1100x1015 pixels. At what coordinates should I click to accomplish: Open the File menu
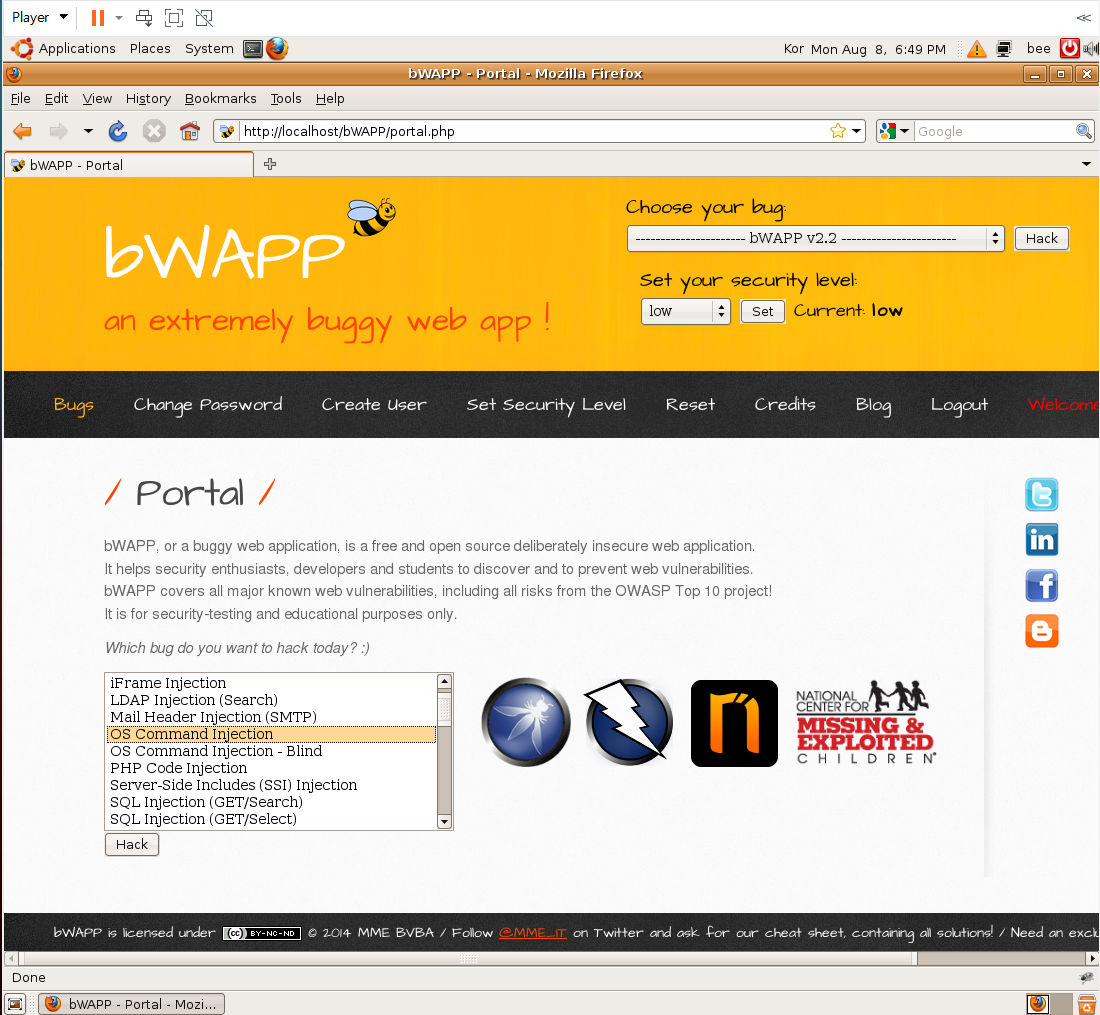20,99
